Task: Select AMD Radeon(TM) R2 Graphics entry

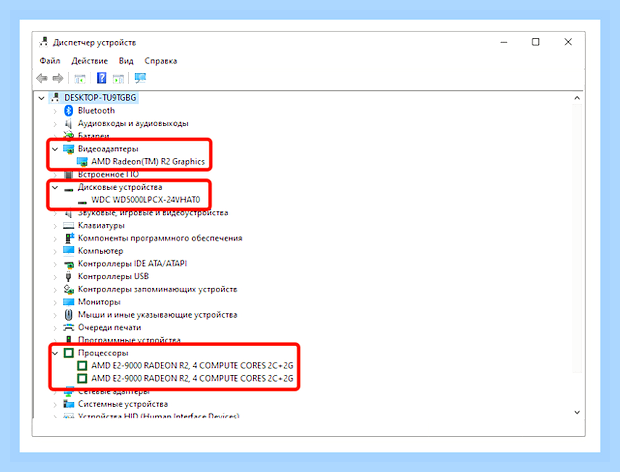Action: 148,162
